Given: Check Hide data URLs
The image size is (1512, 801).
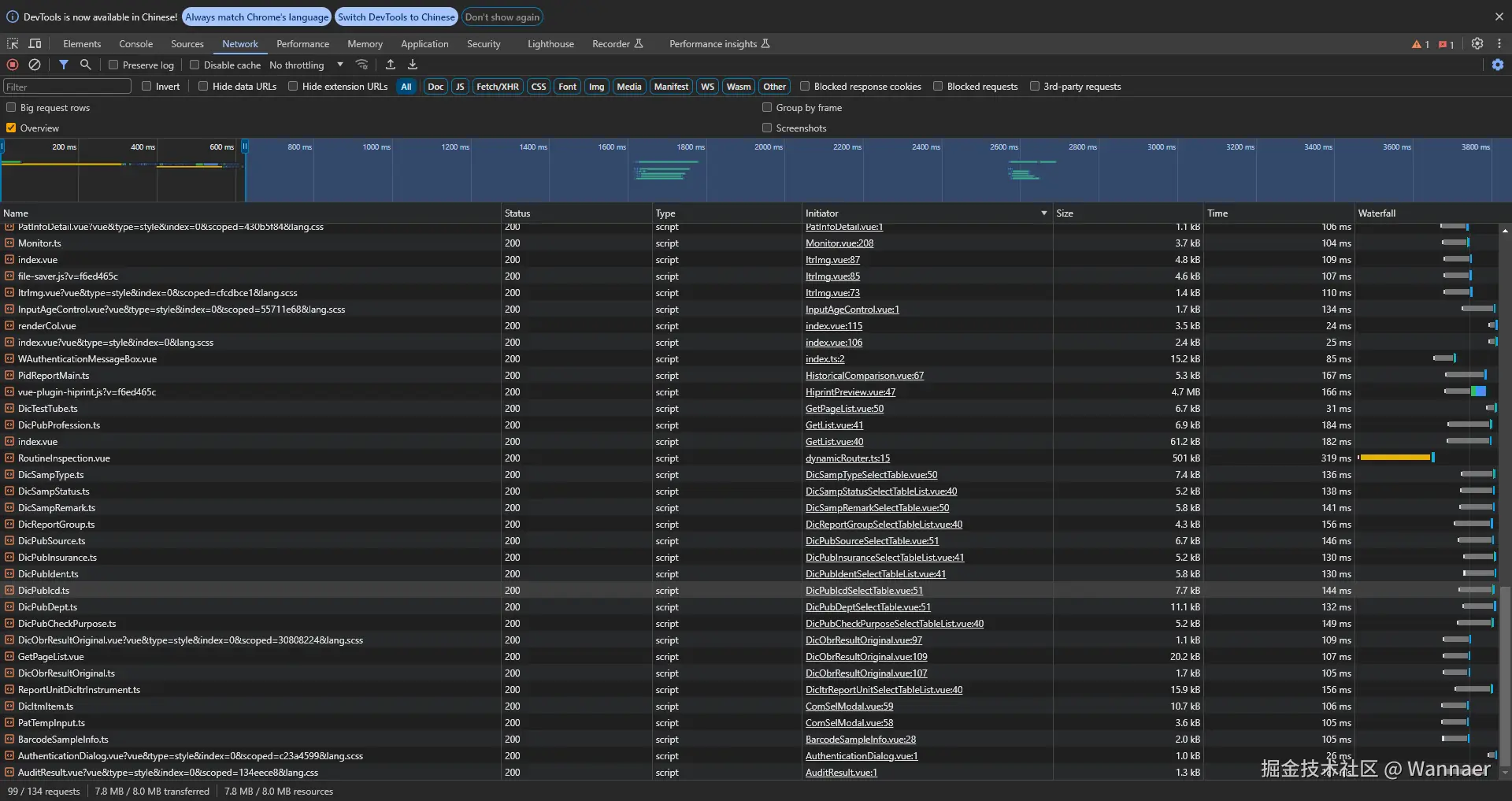Looking at the screenshot, I should [x=203, y=86].
